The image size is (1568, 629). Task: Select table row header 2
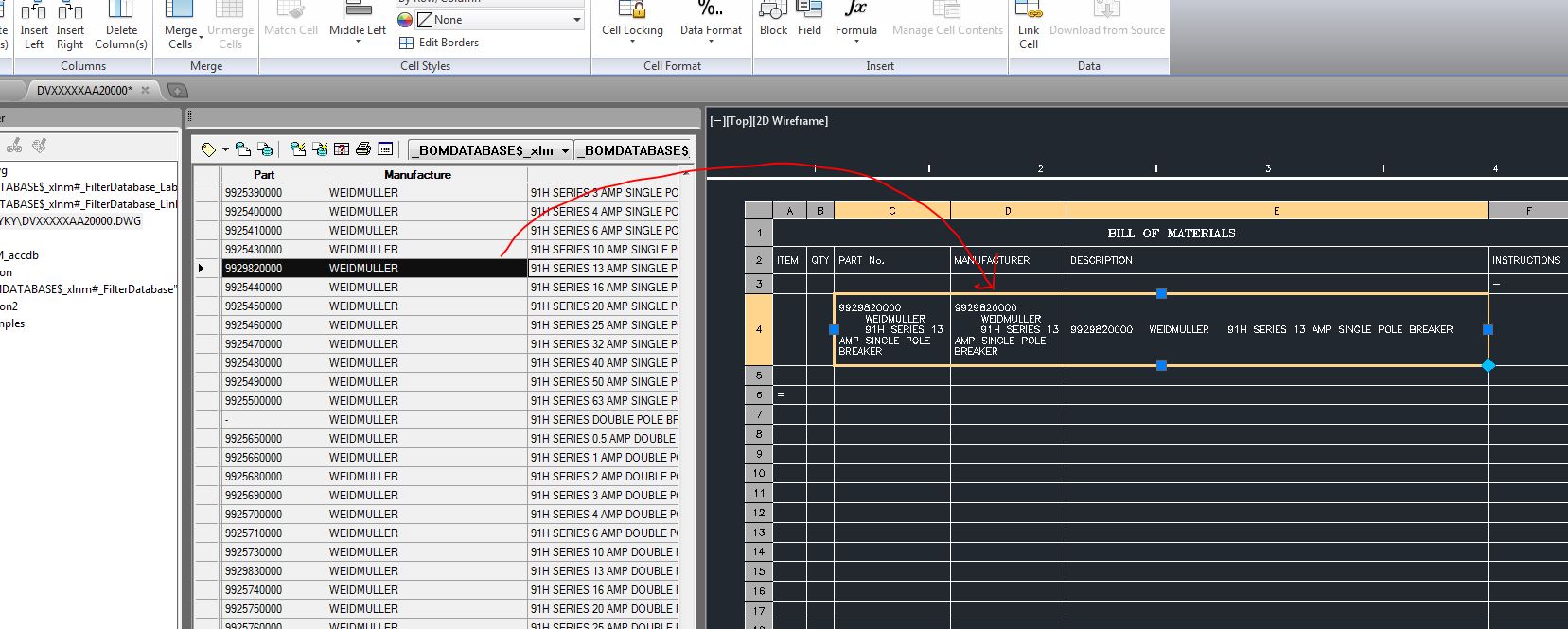pyautogui.click(x=759, y=260)
